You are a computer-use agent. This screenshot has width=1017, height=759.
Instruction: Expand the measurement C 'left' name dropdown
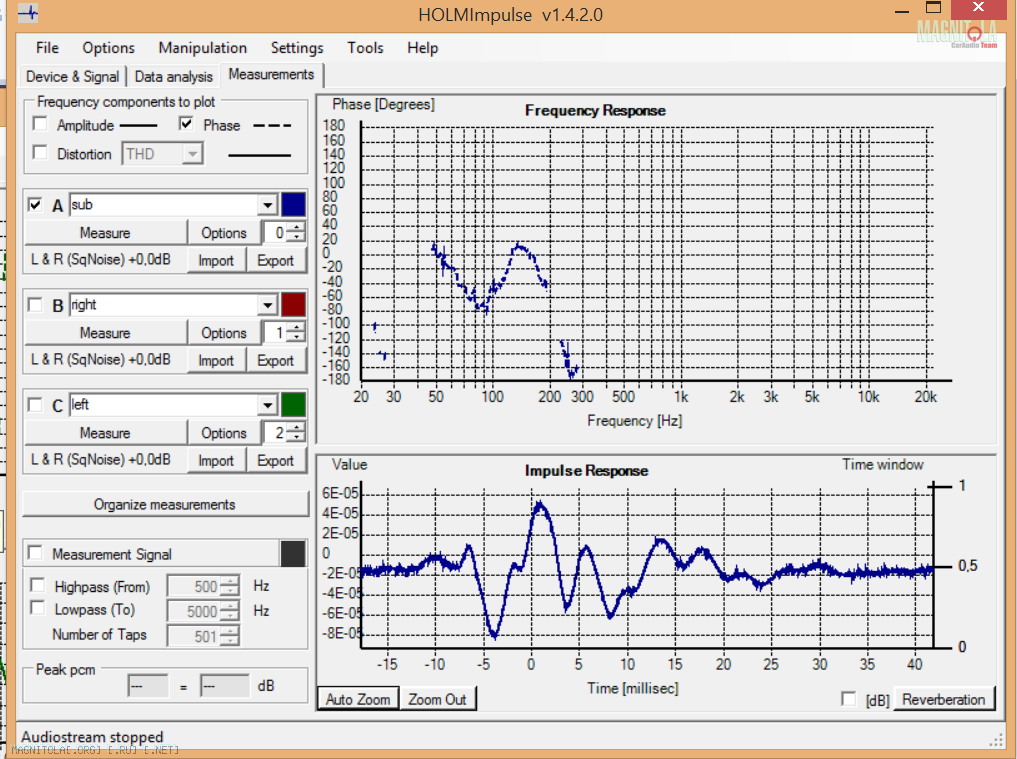click(267, 405)
